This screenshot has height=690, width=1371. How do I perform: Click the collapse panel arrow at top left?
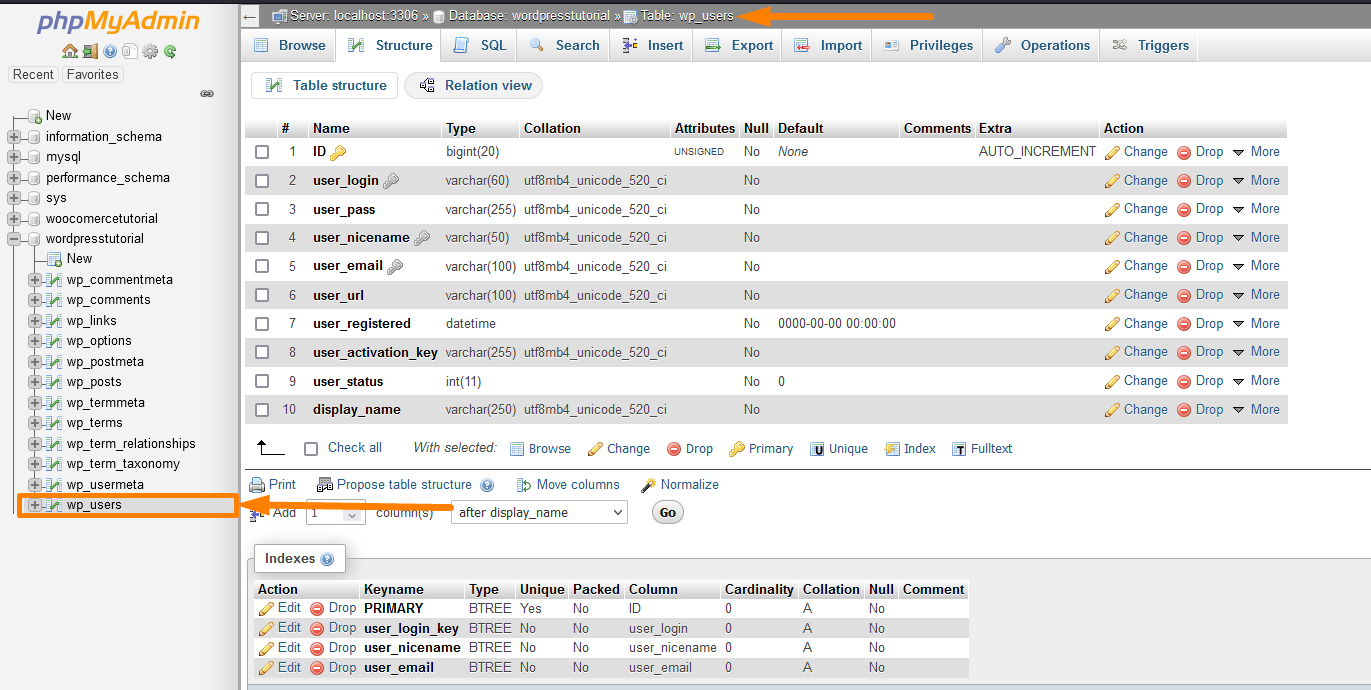click(250, 16)
